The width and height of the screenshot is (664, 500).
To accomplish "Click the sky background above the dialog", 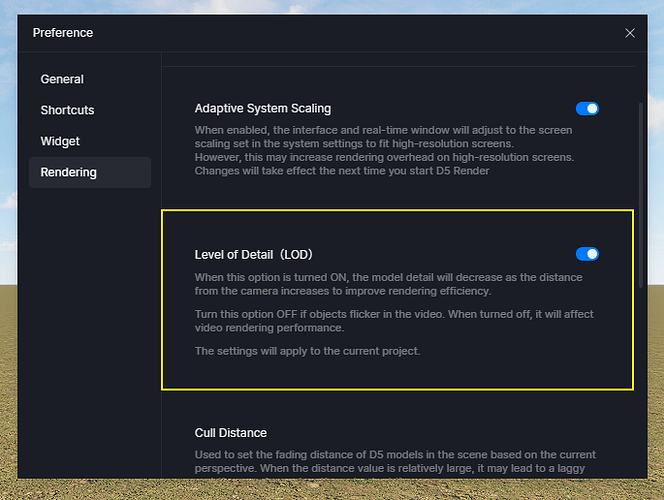I will click(x=332, y=6).
